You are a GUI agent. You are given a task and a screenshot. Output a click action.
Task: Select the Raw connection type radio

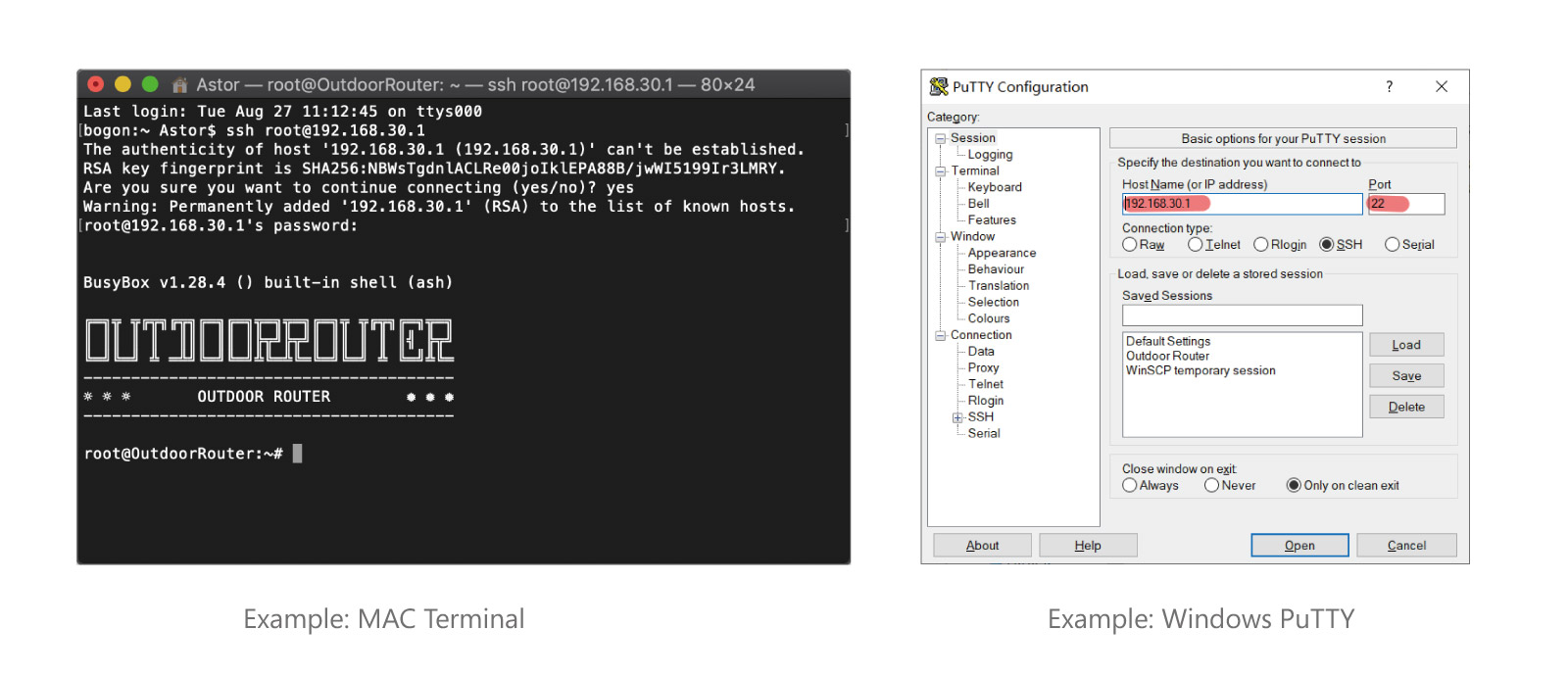1130,245
